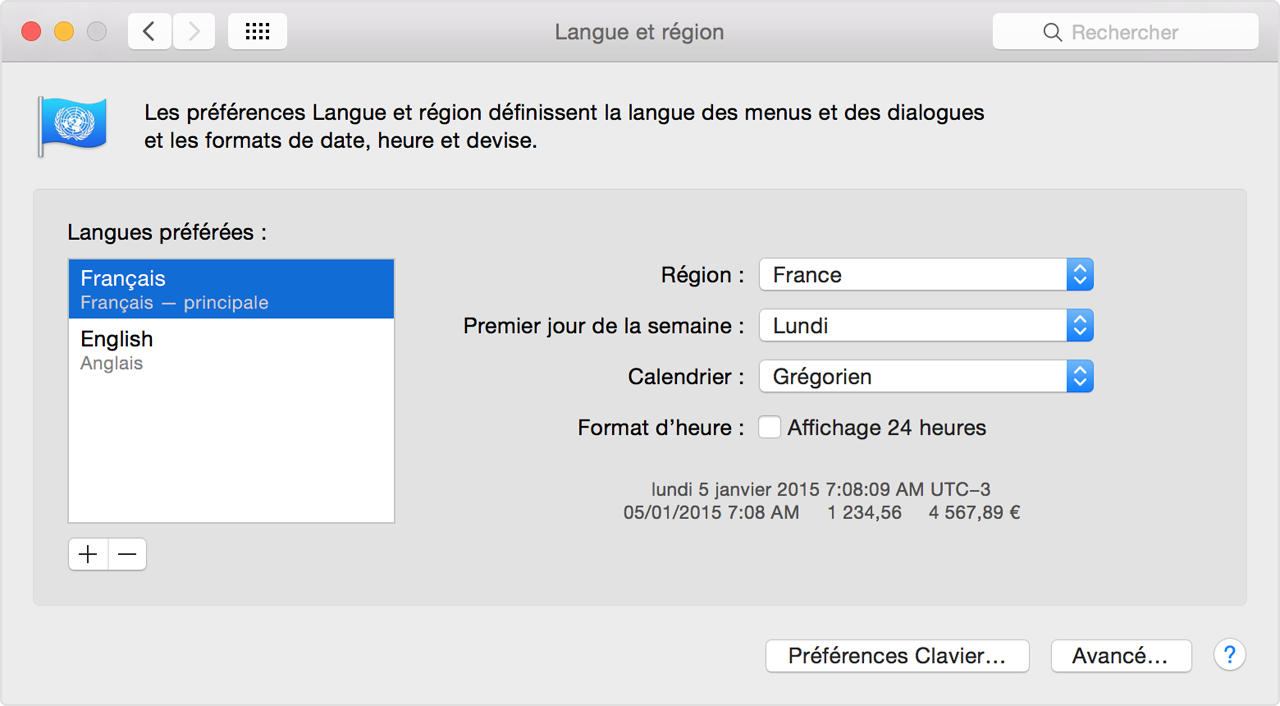Open the Région dropdown showing France
Viewport: 1280px width, 706px height.
click(x=925, y=275)
